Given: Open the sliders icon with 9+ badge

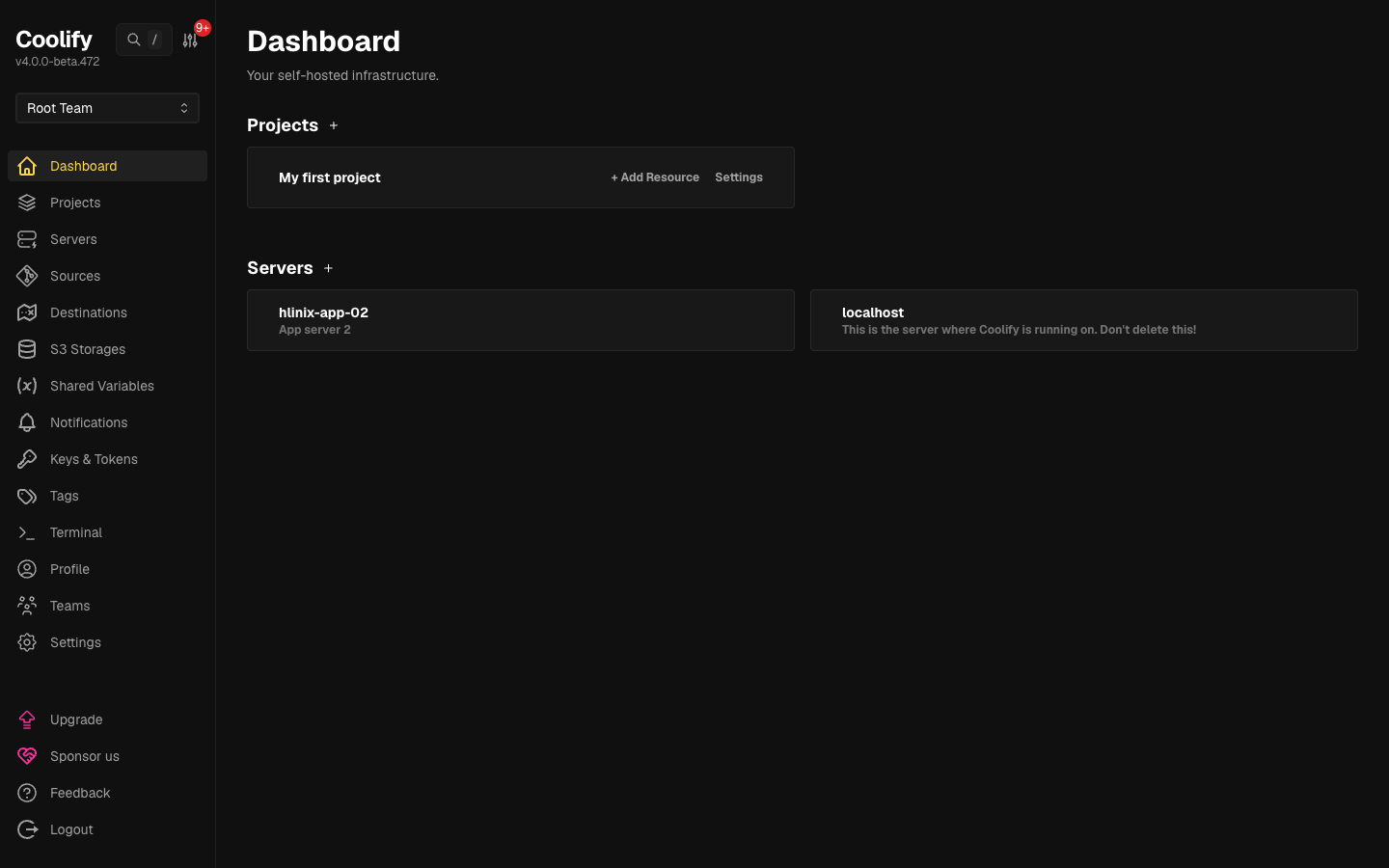Looking at the screenshot, I should [x=190, y=41].
